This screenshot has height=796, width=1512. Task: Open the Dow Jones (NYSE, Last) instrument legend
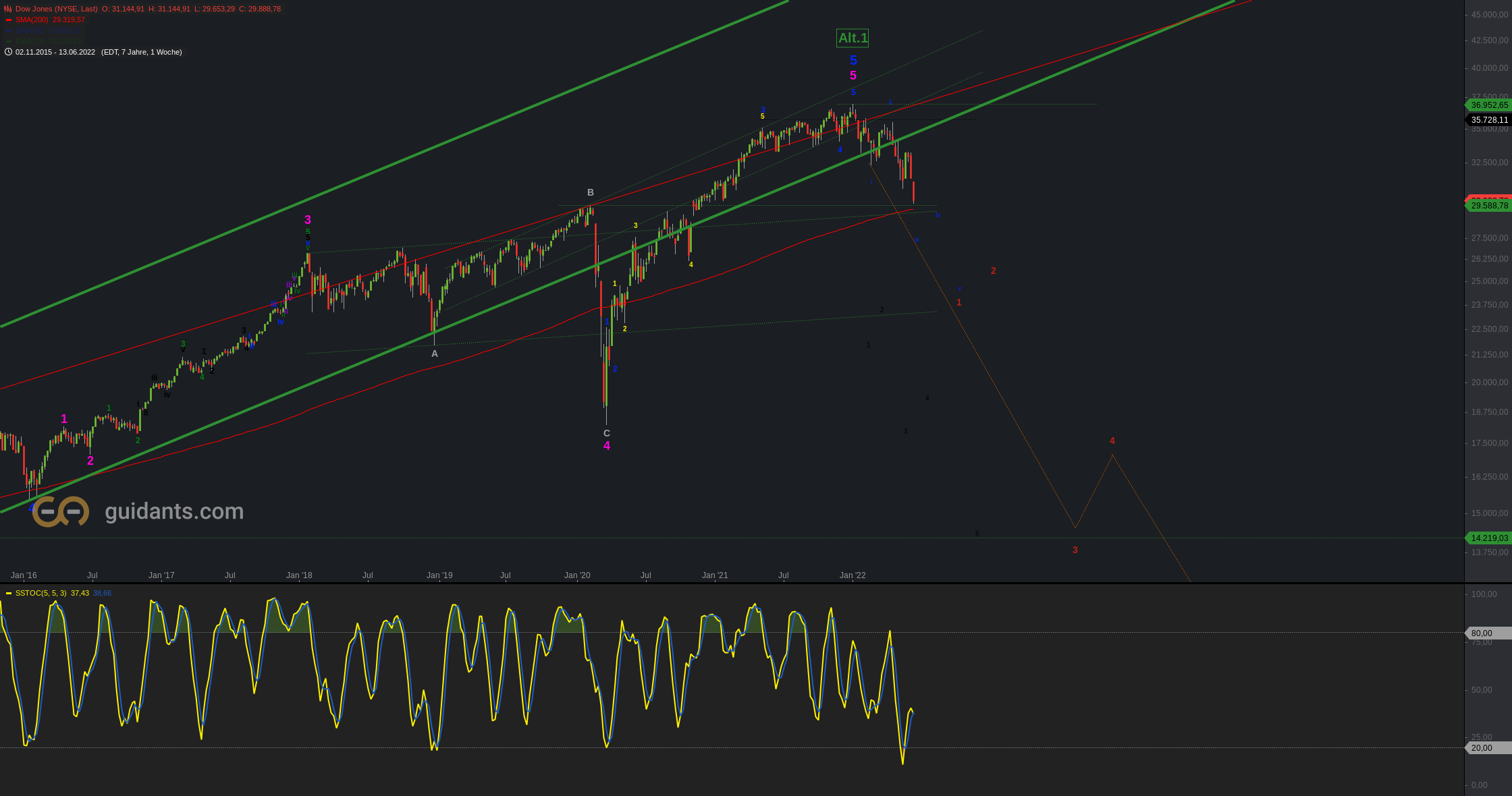pyautogui.click(x=56, y=9)
